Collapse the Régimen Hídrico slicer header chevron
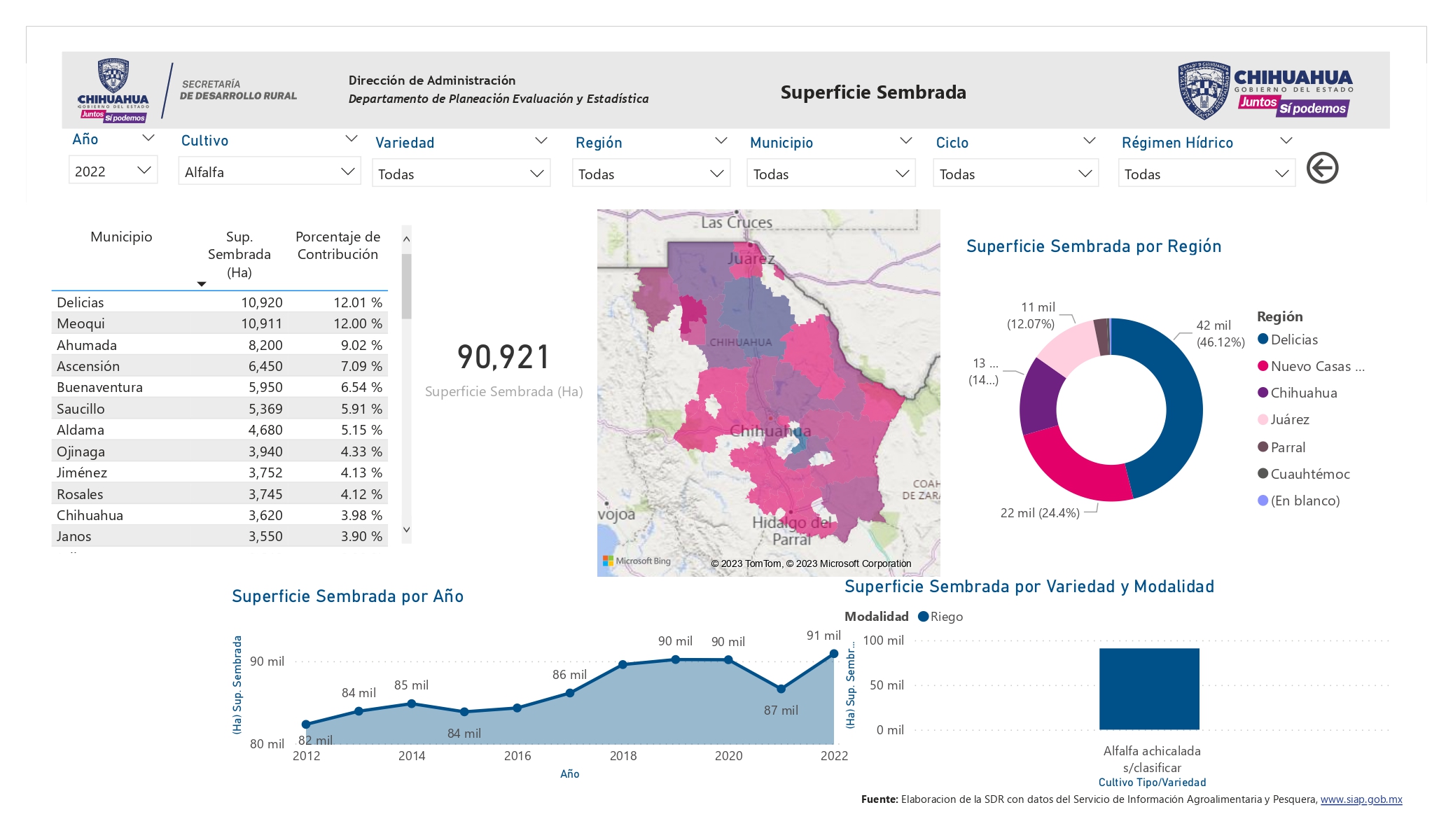Screen dimensions: 1453x840 tap(1286, 141)
